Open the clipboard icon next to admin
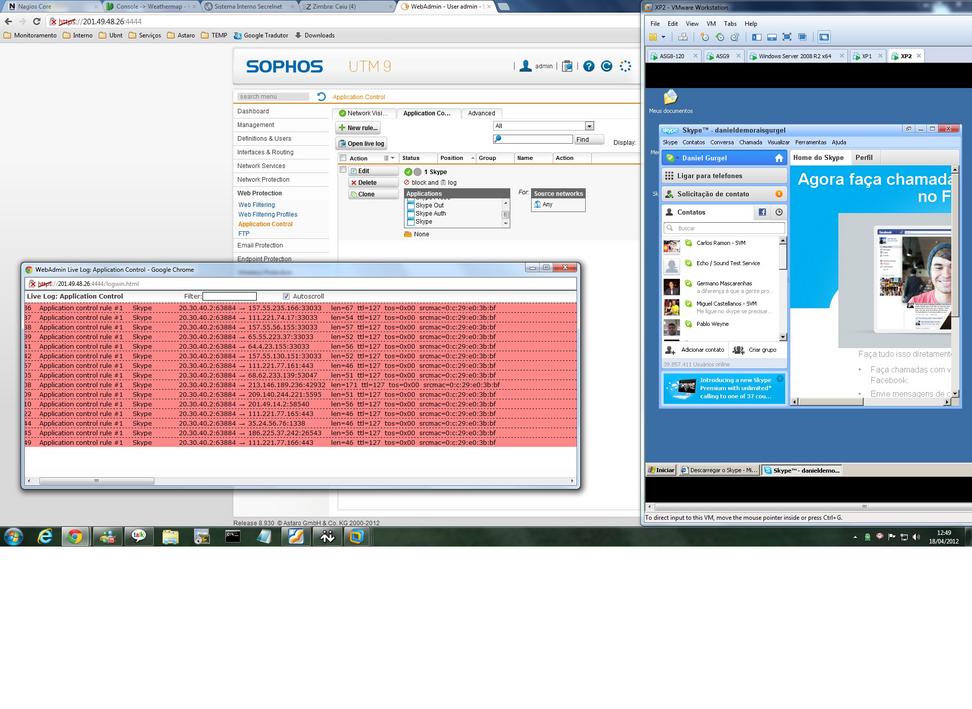 tap(568, 66)
